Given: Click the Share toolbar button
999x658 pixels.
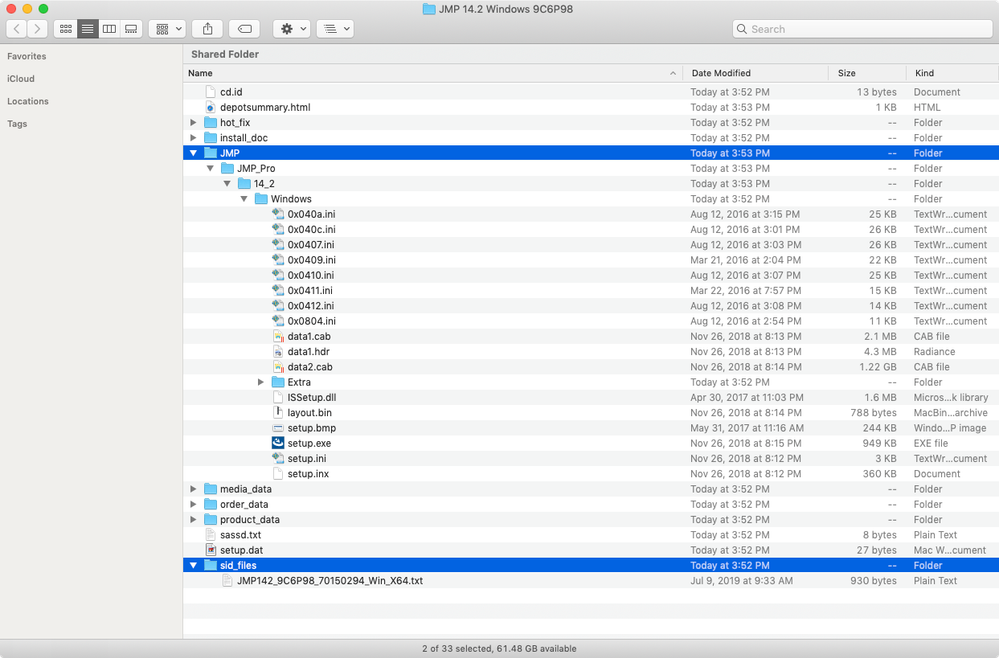Looking at the screenshot, I should click(x=208, y=29).
